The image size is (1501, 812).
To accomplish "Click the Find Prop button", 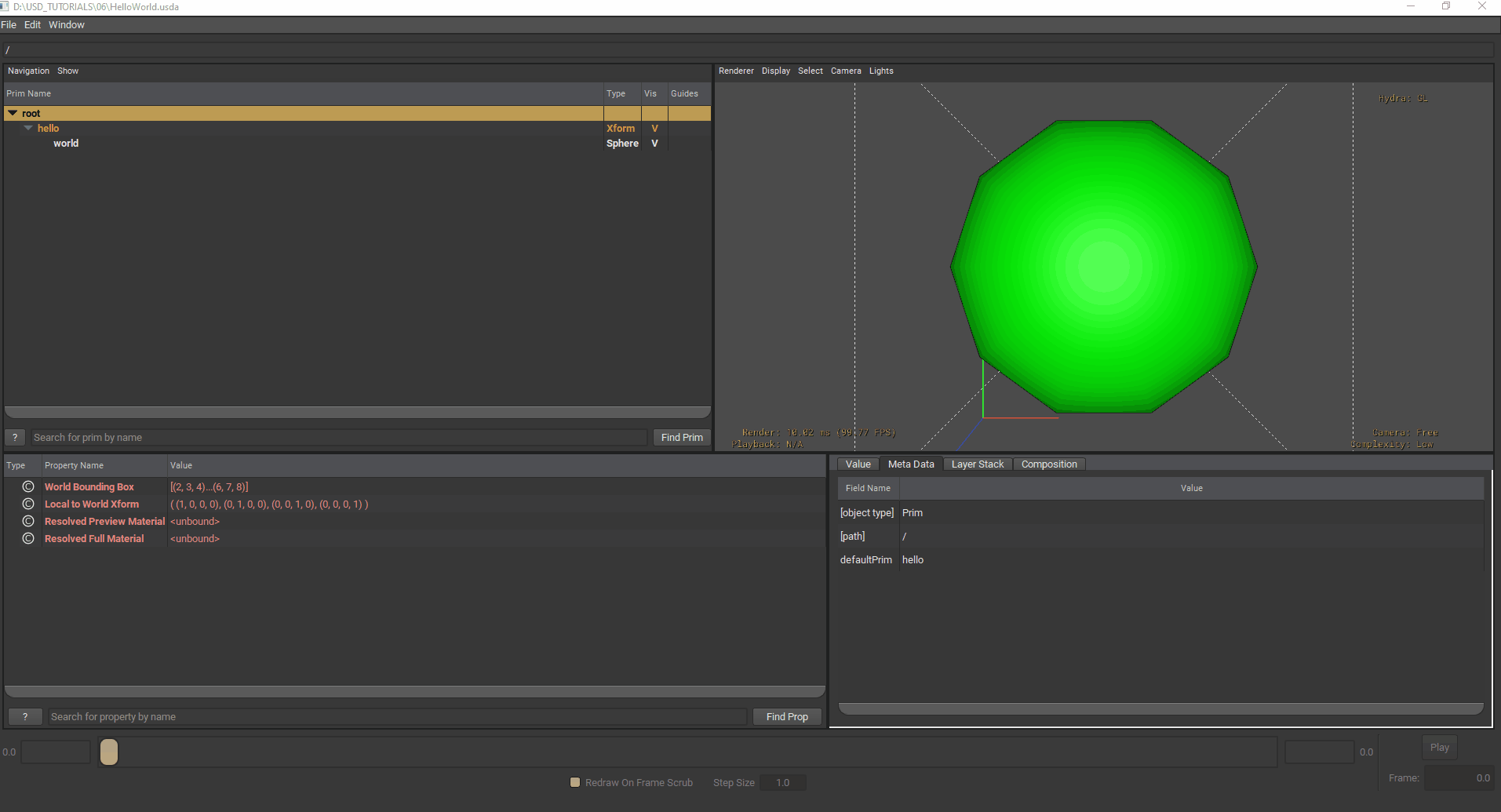I will tap(786, 716).
